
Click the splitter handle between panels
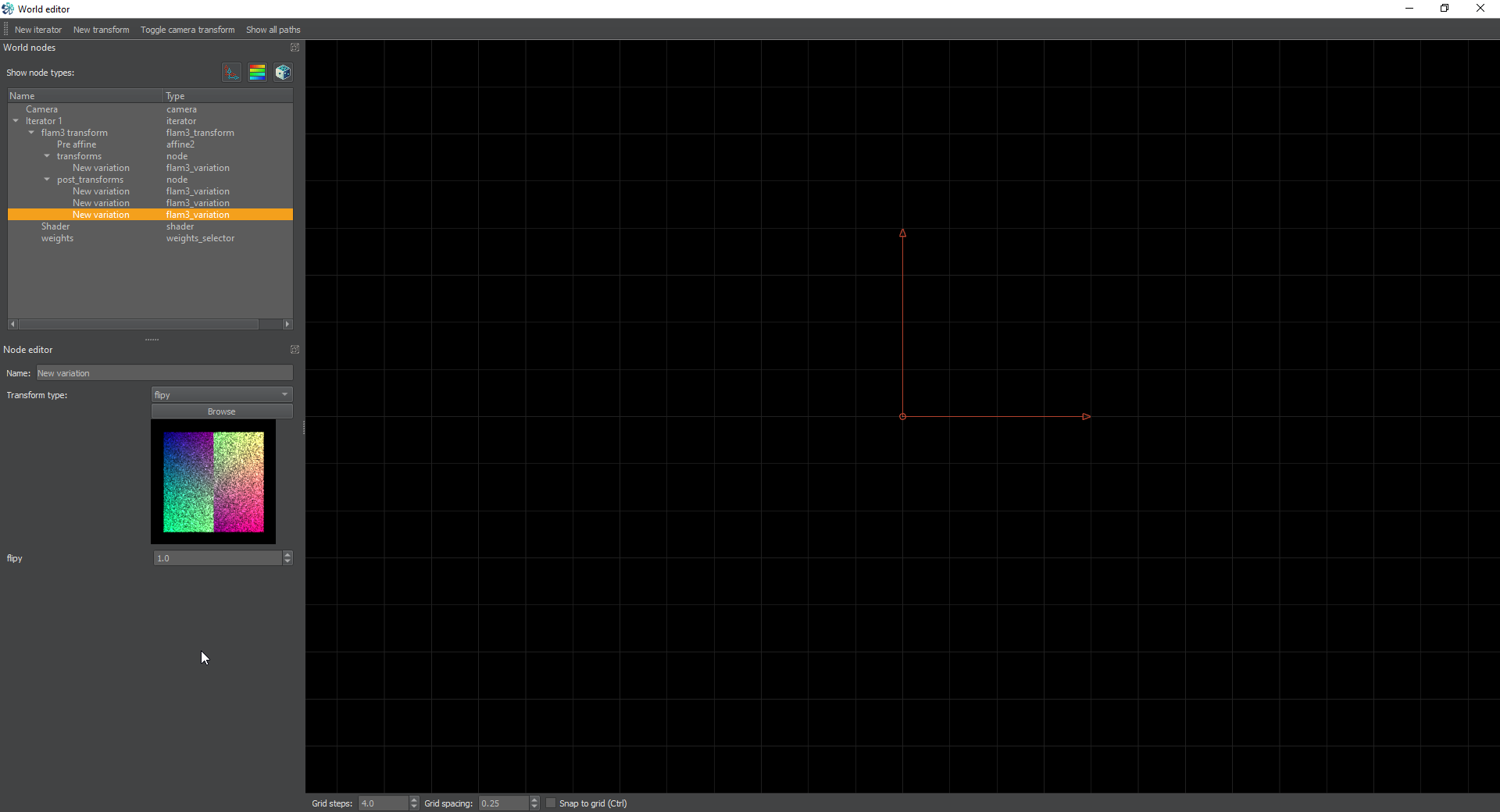click(152, 340)
